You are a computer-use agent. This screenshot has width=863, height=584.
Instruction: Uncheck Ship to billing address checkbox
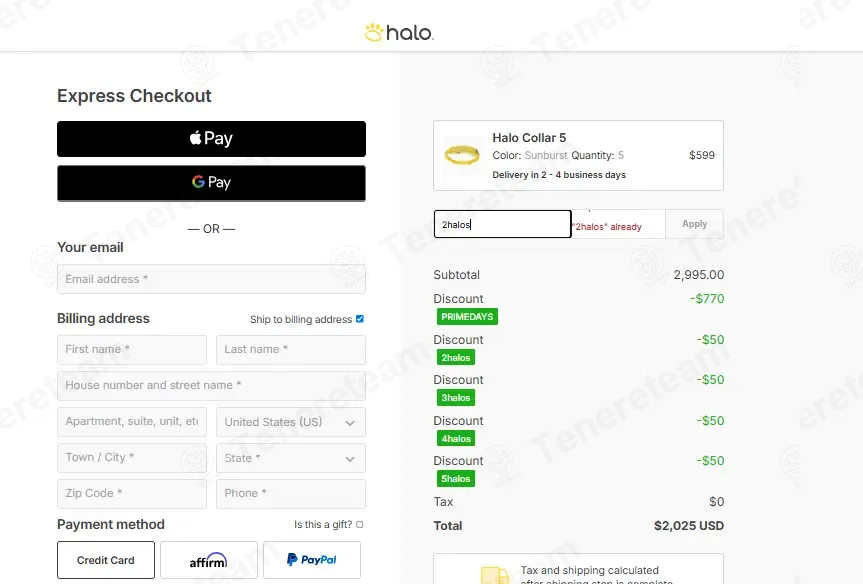point(360,319)
